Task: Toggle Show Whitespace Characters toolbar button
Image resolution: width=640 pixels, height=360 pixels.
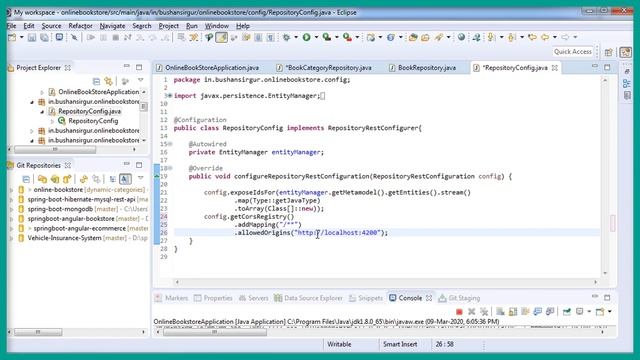Action: tap(270, 38)
